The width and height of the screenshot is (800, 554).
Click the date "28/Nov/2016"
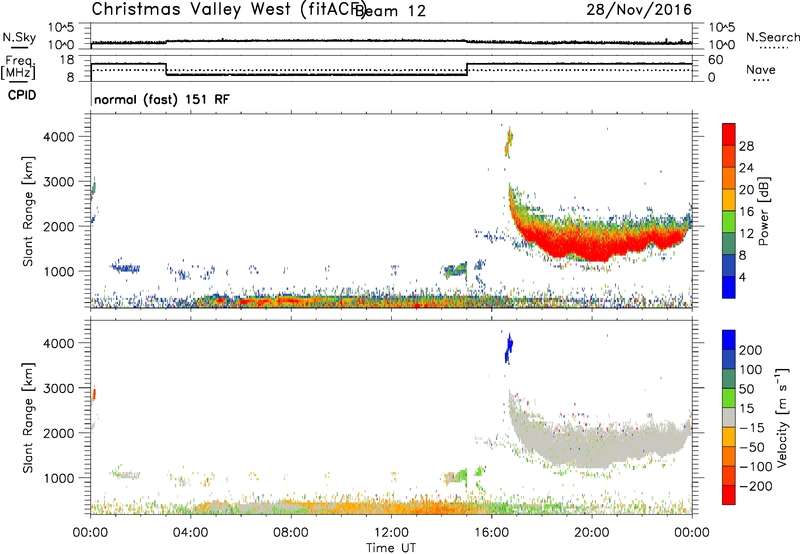coord(639,9)
